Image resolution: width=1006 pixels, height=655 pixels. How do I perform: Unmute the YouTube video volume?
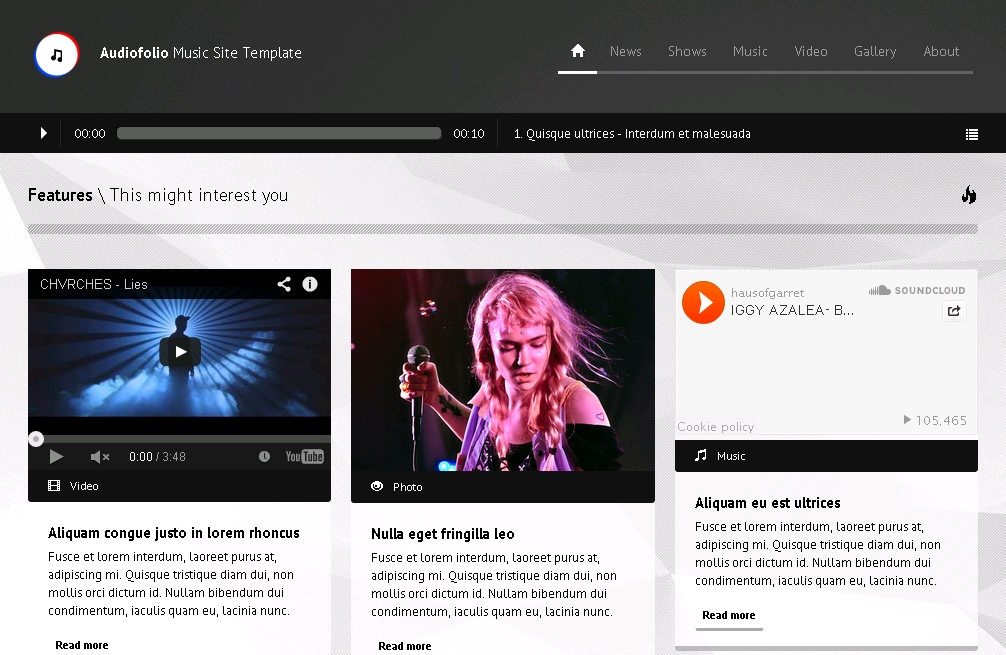click(100, 457)
